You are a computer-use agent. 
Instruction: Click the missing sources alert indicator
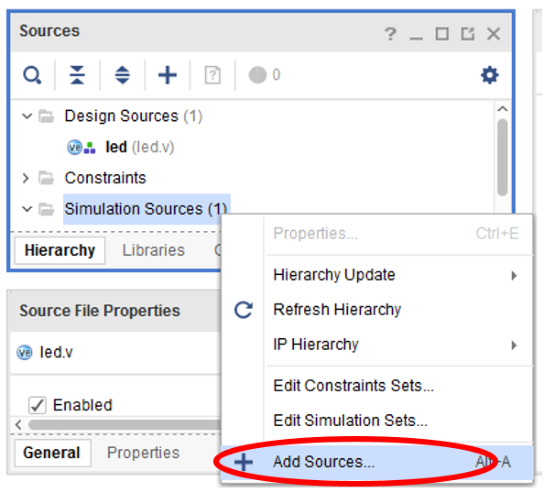click(264, 75)
